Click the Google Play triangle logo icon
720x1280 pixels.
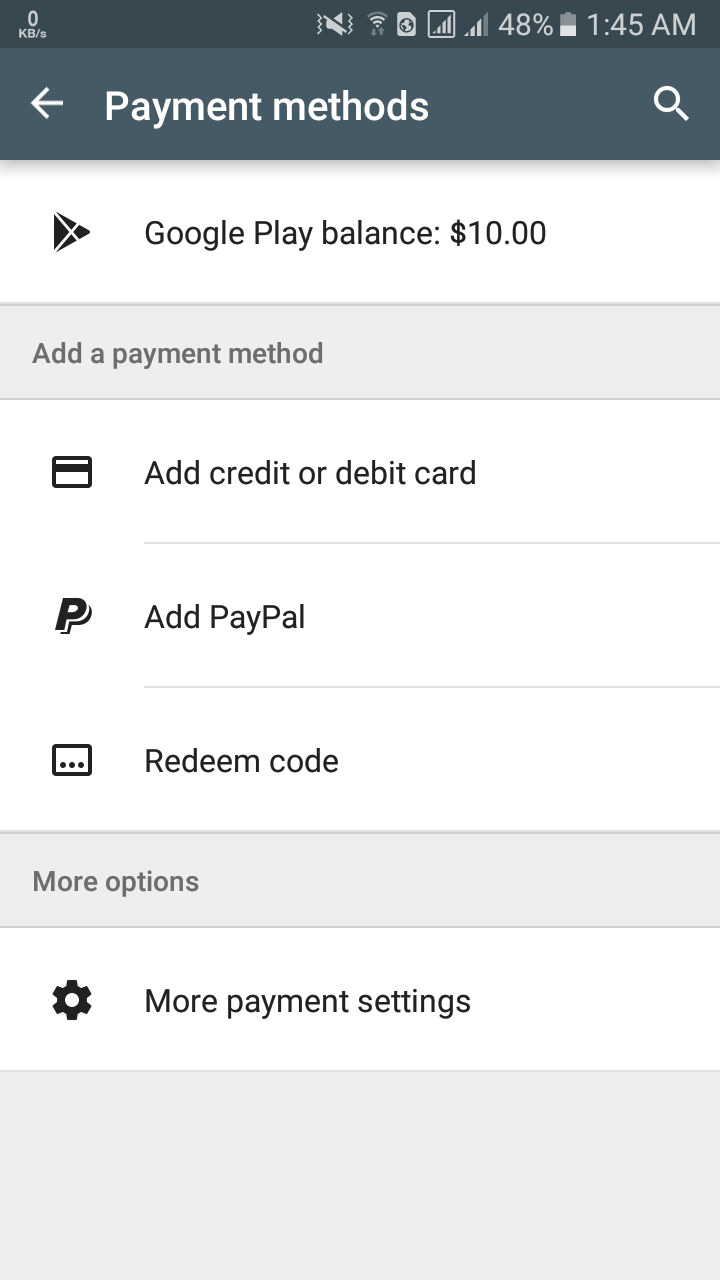pos(71,233)
